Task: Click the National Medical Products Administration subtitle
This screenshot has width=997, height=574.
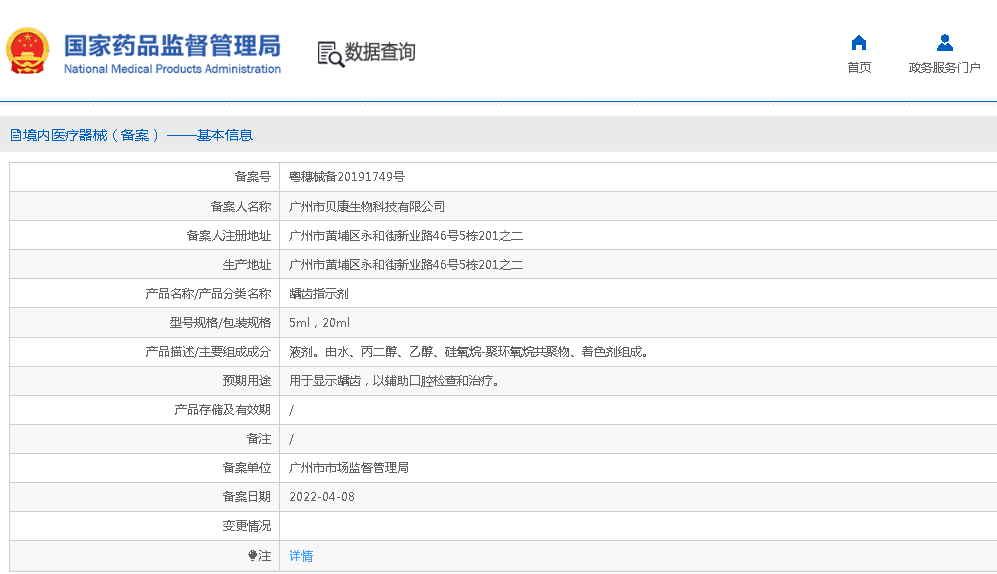Action: tap(172, 69)
